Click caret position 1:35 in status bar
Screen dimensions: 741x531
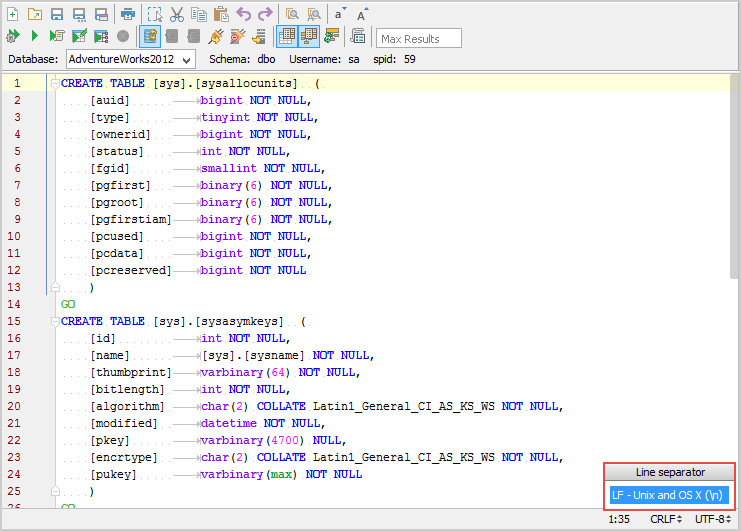click(x=619, y=519)
